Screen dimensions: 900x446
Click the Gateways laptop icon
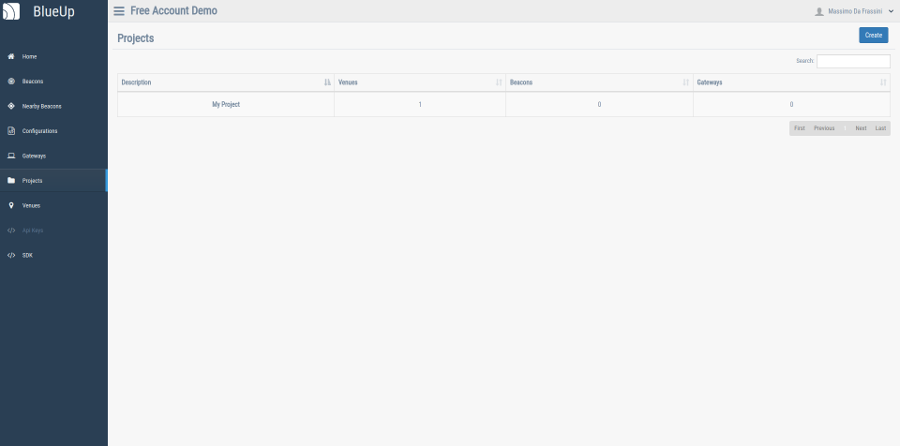[11, 156]
